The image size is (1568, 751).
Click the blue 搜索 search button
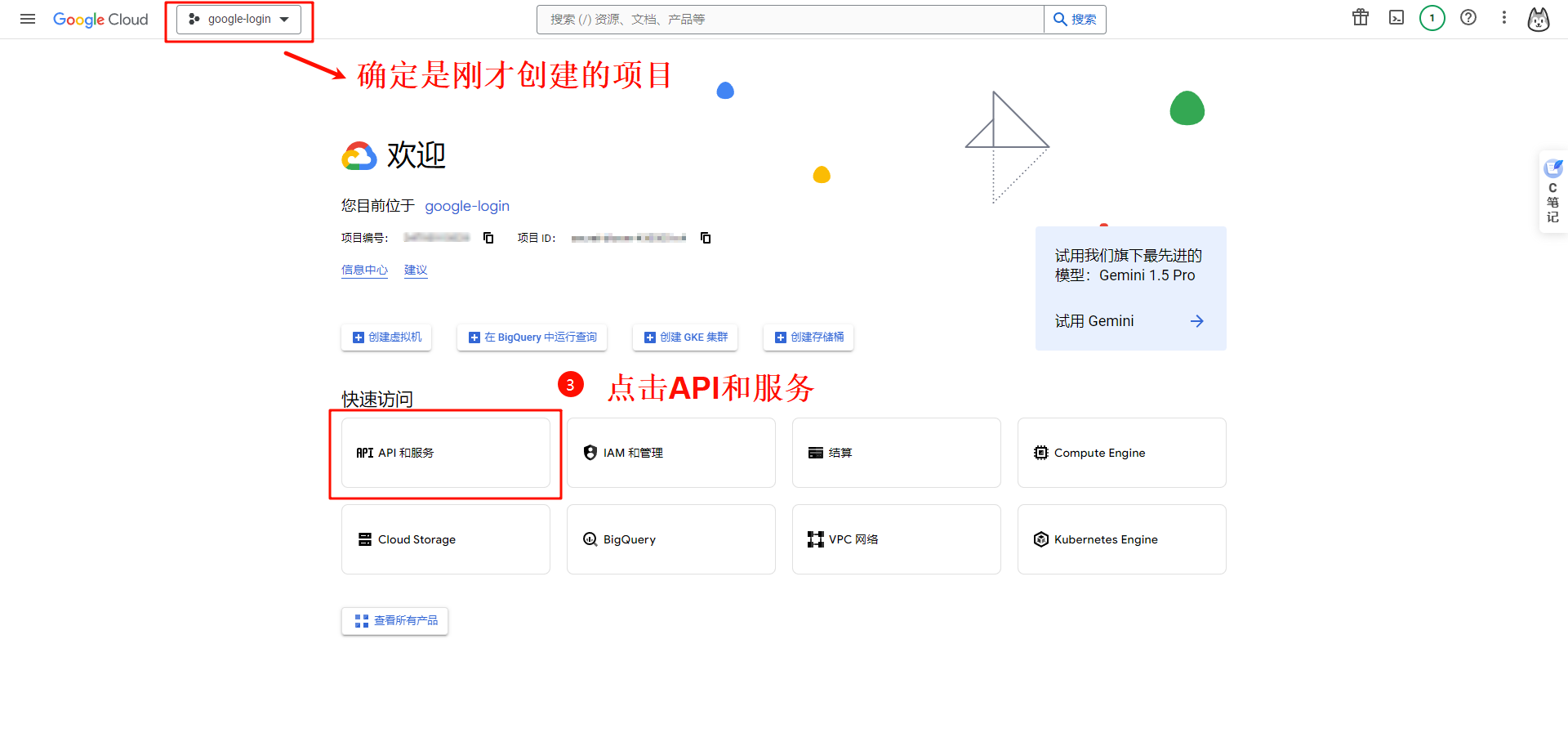[x=1075, y=20]
